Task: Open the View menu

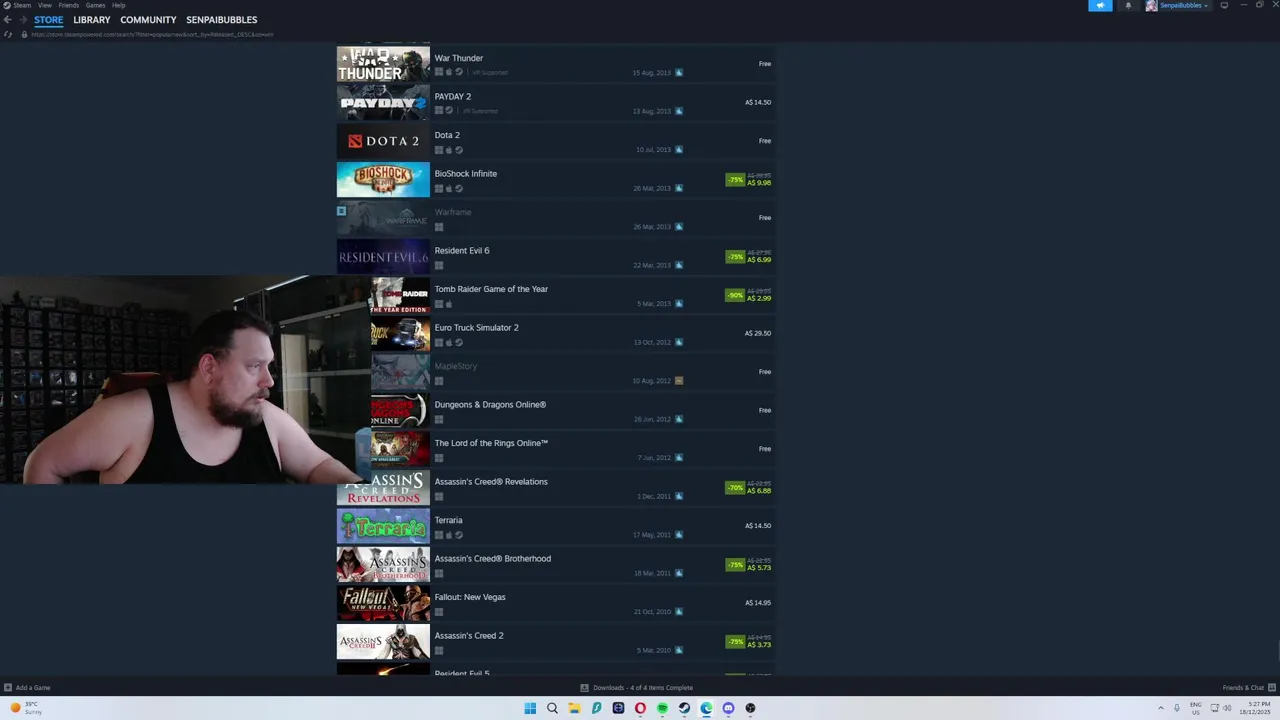Action: tap(45, 5)
